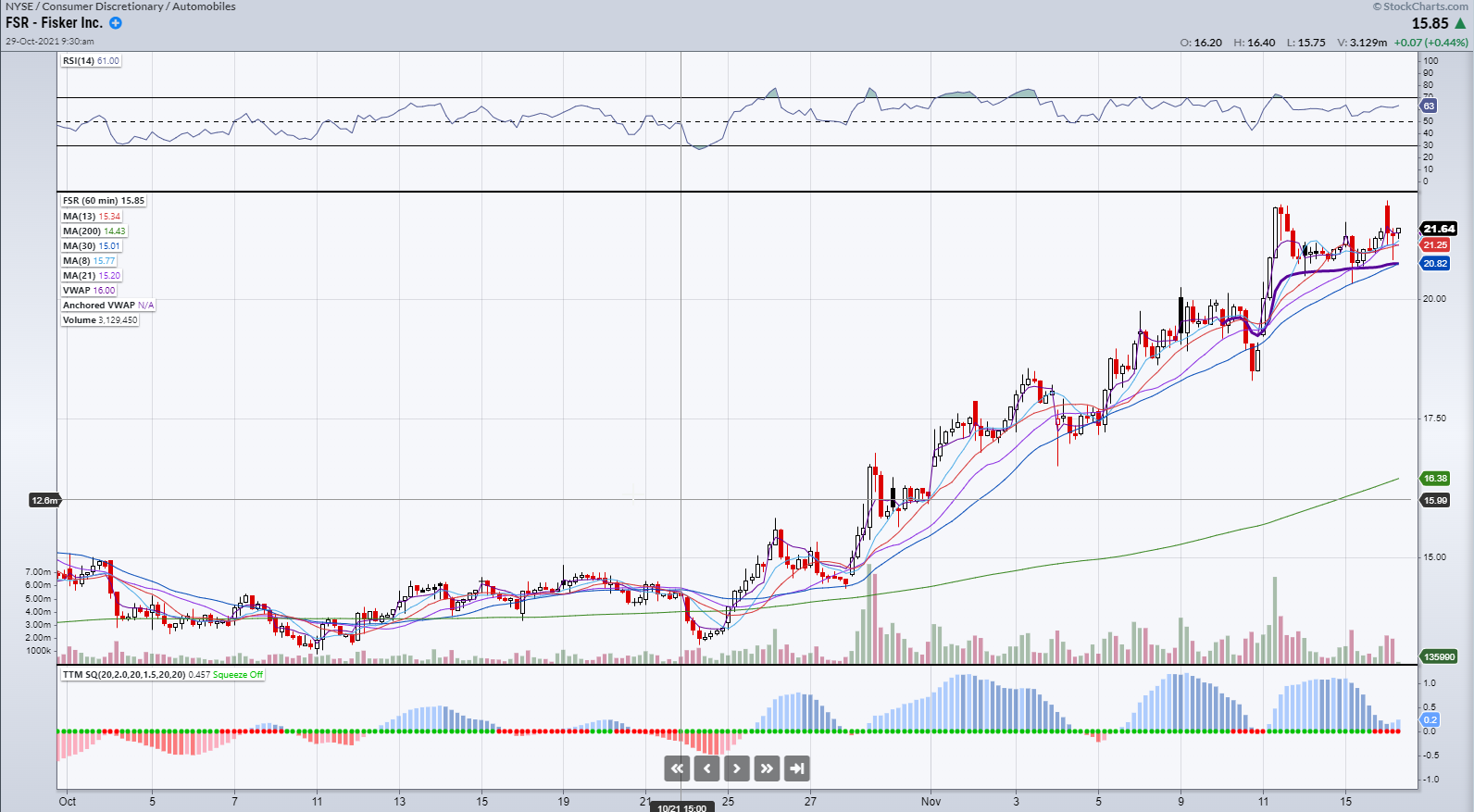Click the 7.00m volume axis label
This screenshot has height=812, width=1474.
(x=38, y=572)
